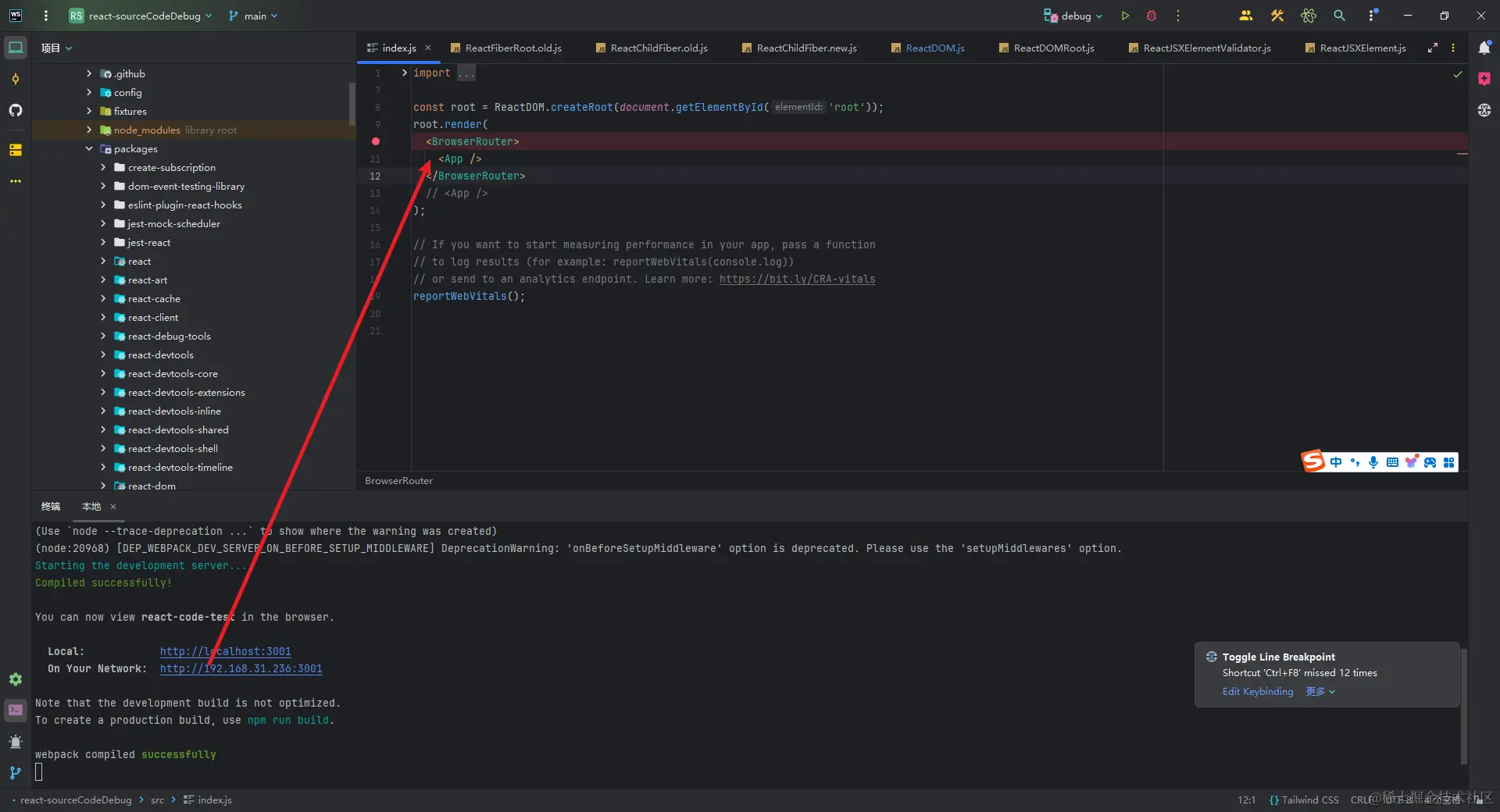Screen dimensions: 1500x812
Task: Collapse the packages folder in the tree
Action: (89, 149)
